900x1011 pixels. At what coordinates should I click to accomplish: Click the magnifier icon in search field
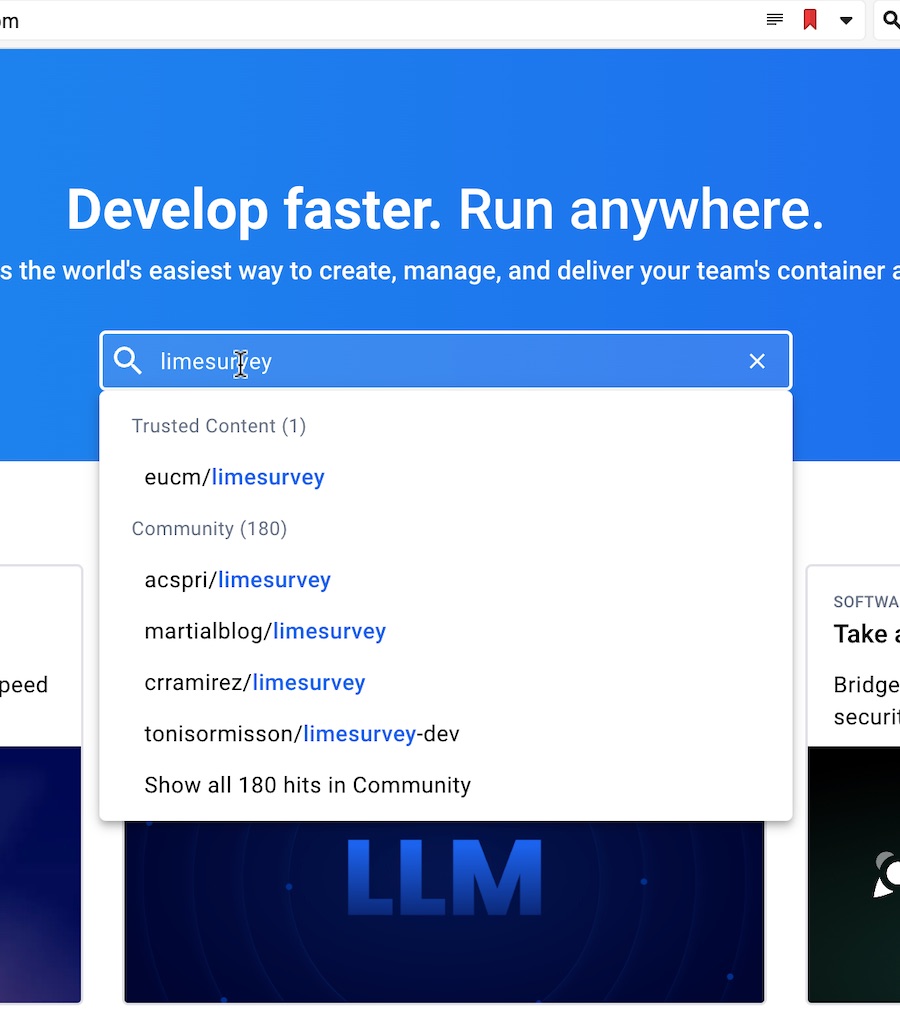[128, 360]
